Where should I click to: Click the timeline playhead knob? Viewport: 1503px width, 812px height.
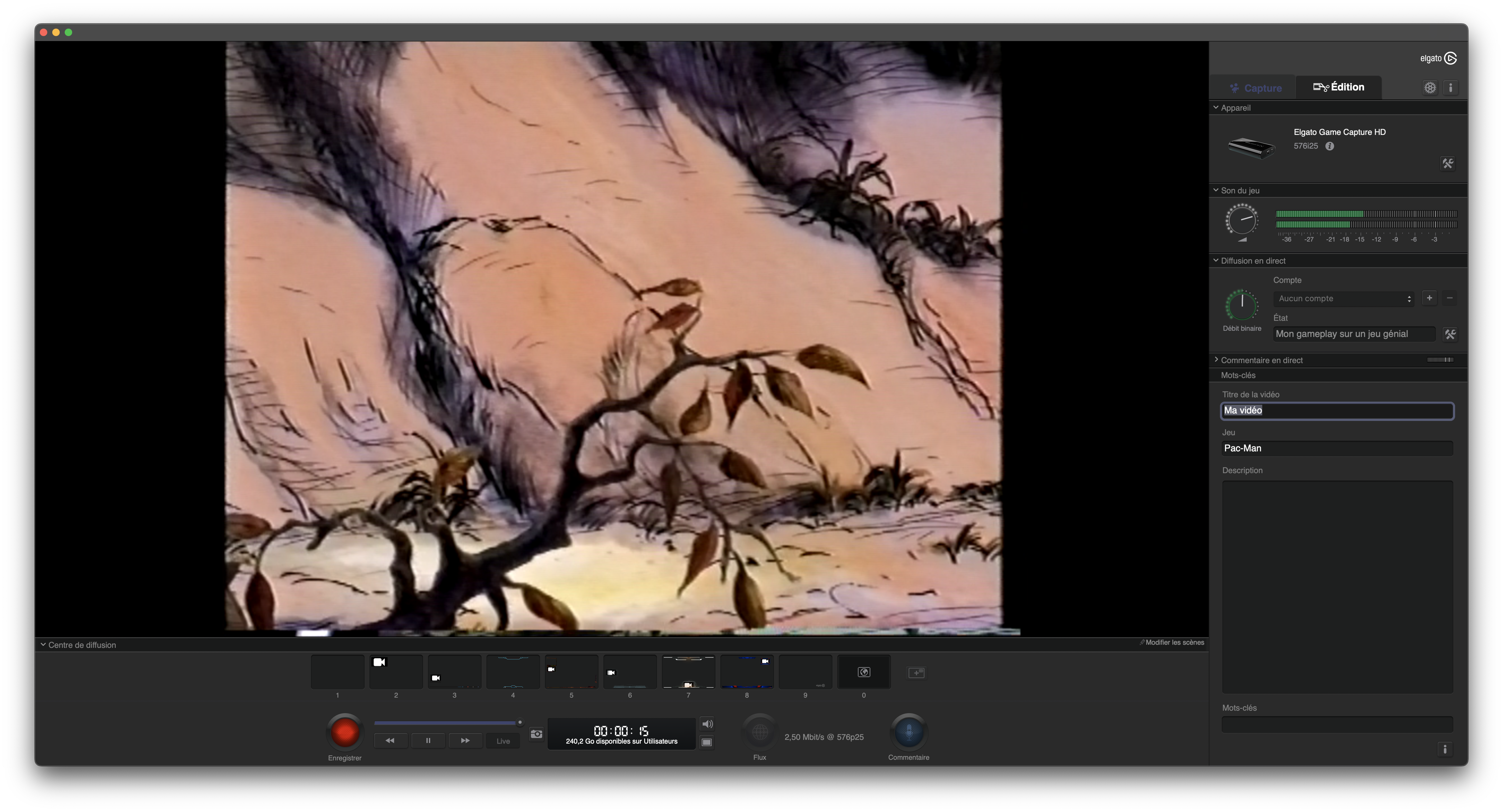tap(520, 722)
